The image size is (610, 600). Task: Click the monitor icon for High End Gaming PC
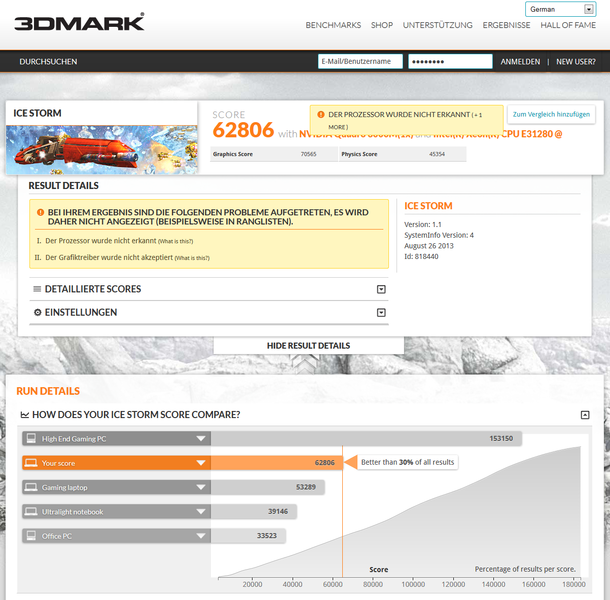point(31,439)
